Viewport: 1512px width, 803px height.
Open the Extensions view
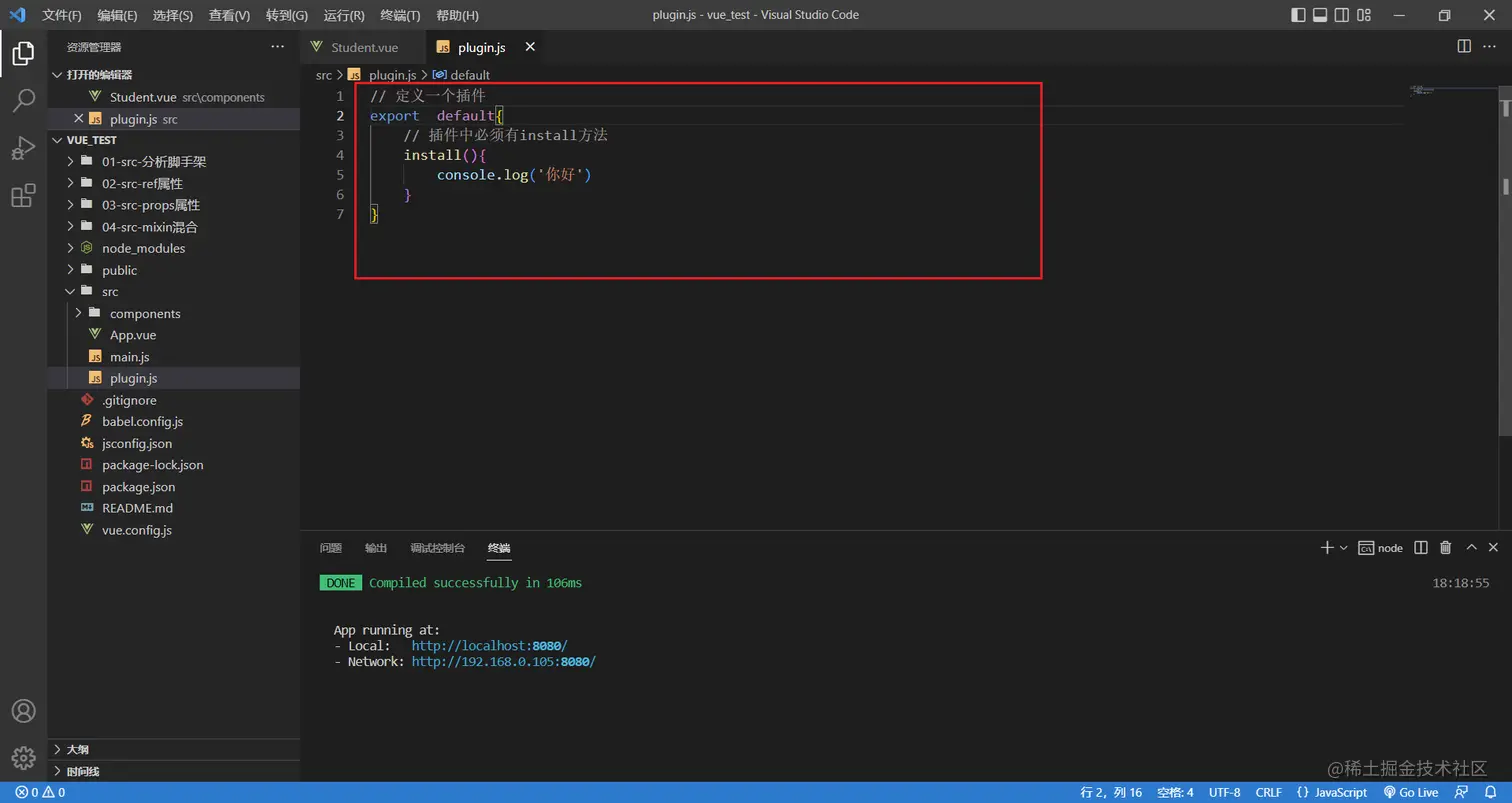(x=23, y=196)
